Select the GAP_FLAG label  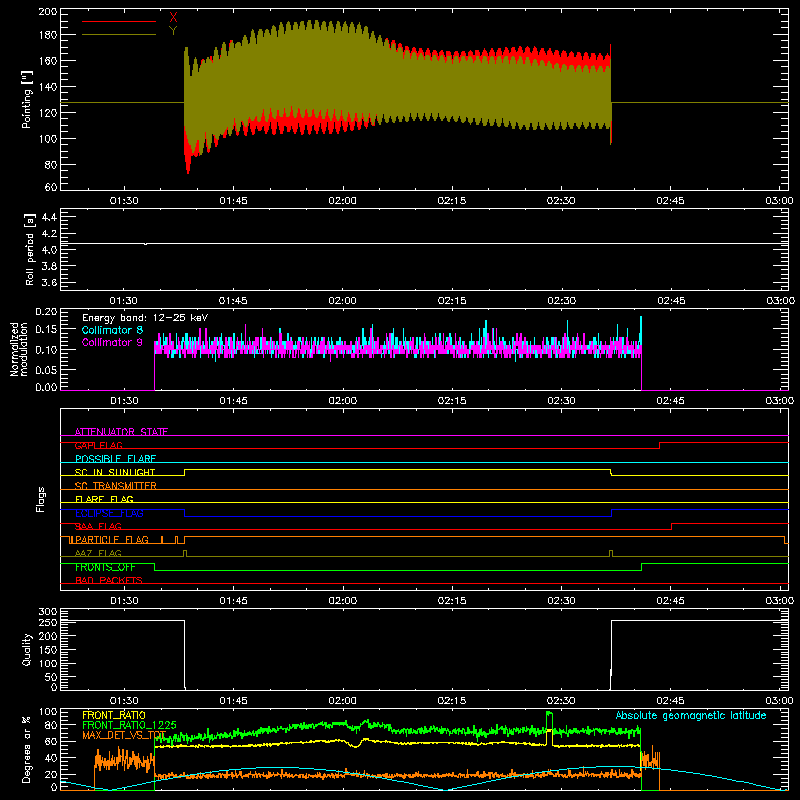[98, 445]
